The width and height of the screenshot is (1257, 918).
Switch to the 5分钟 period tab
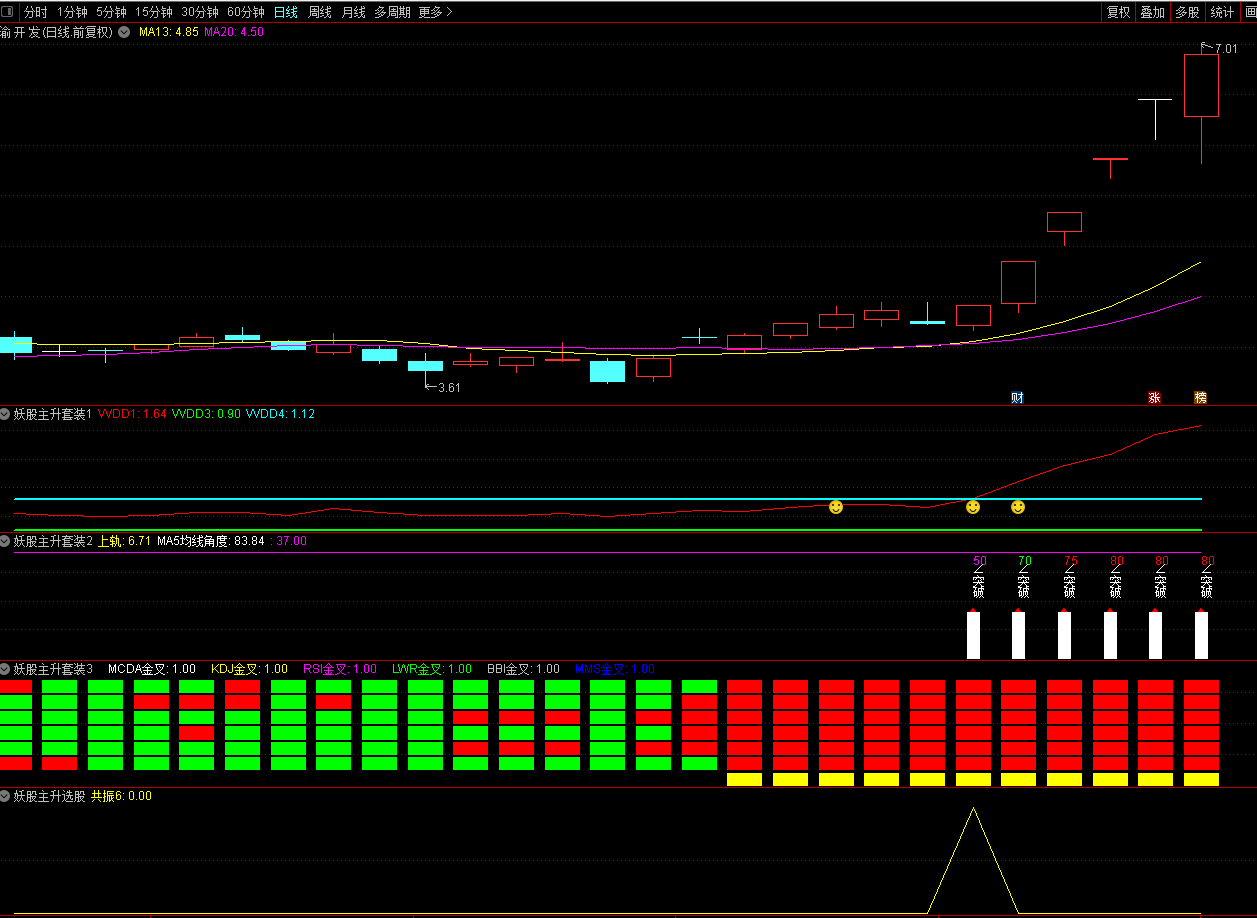pos(111,12)
